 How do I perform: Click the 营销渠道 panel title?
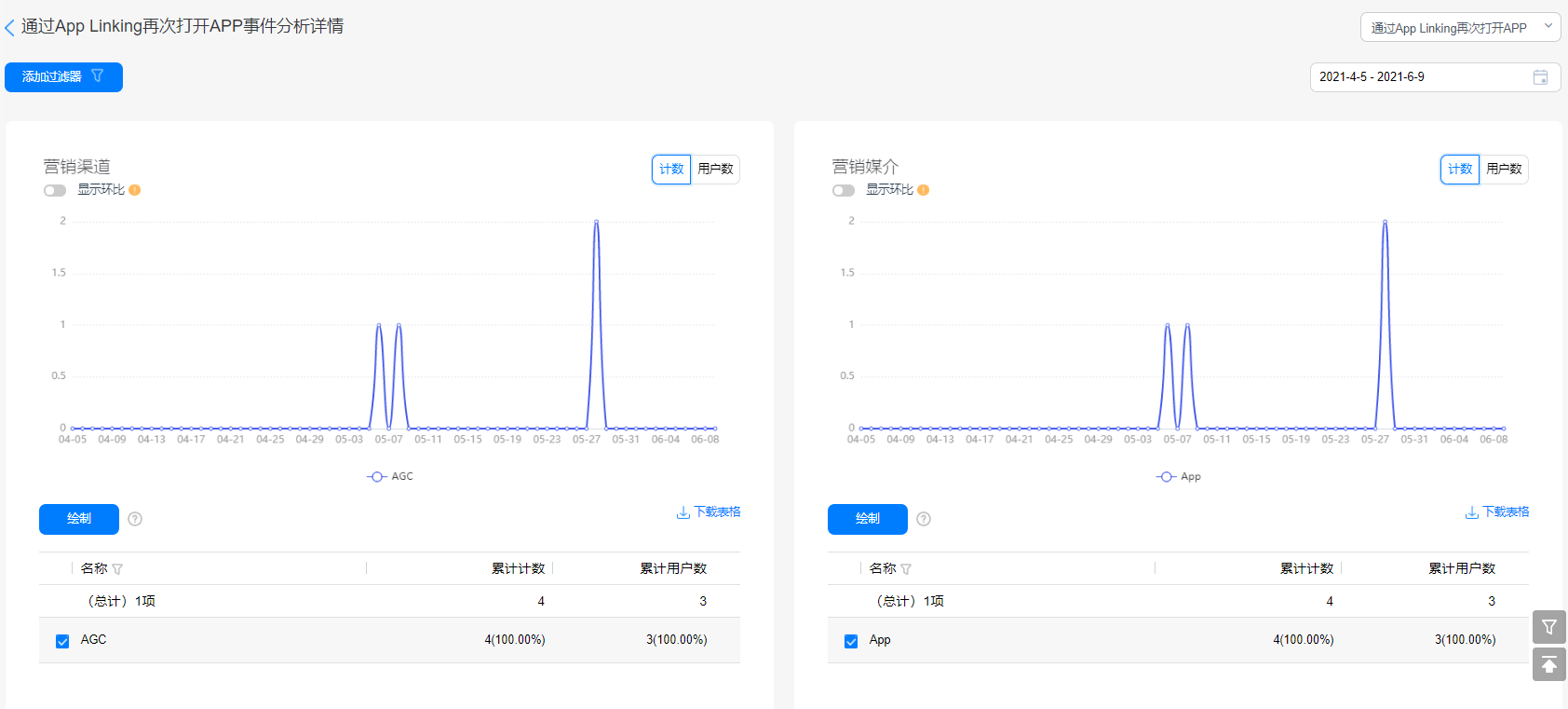click(77, 167)
